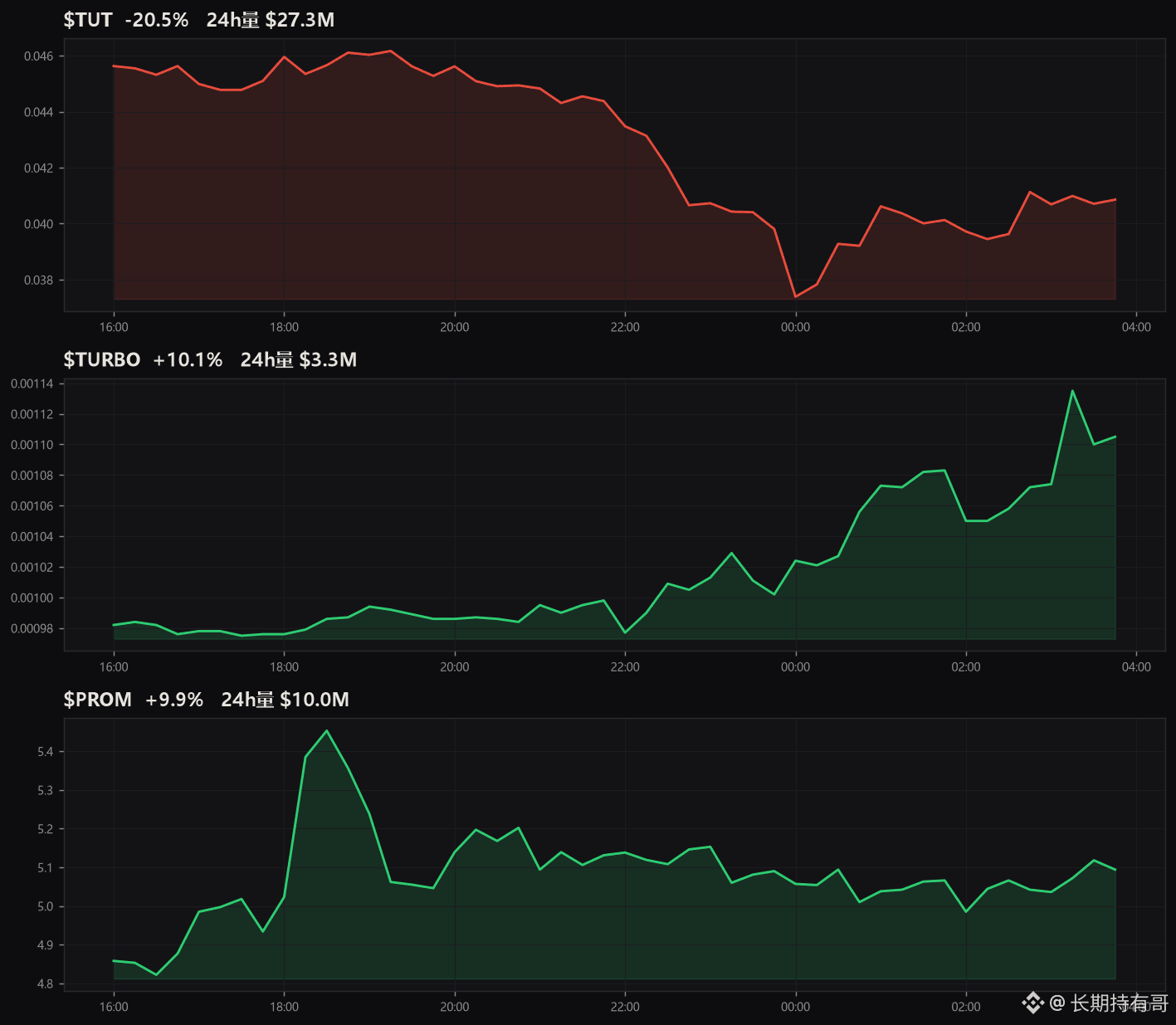The image size is (1176, 1025).
Task: Select the 5.3 price axis label
Action: [x=46, y=790]
